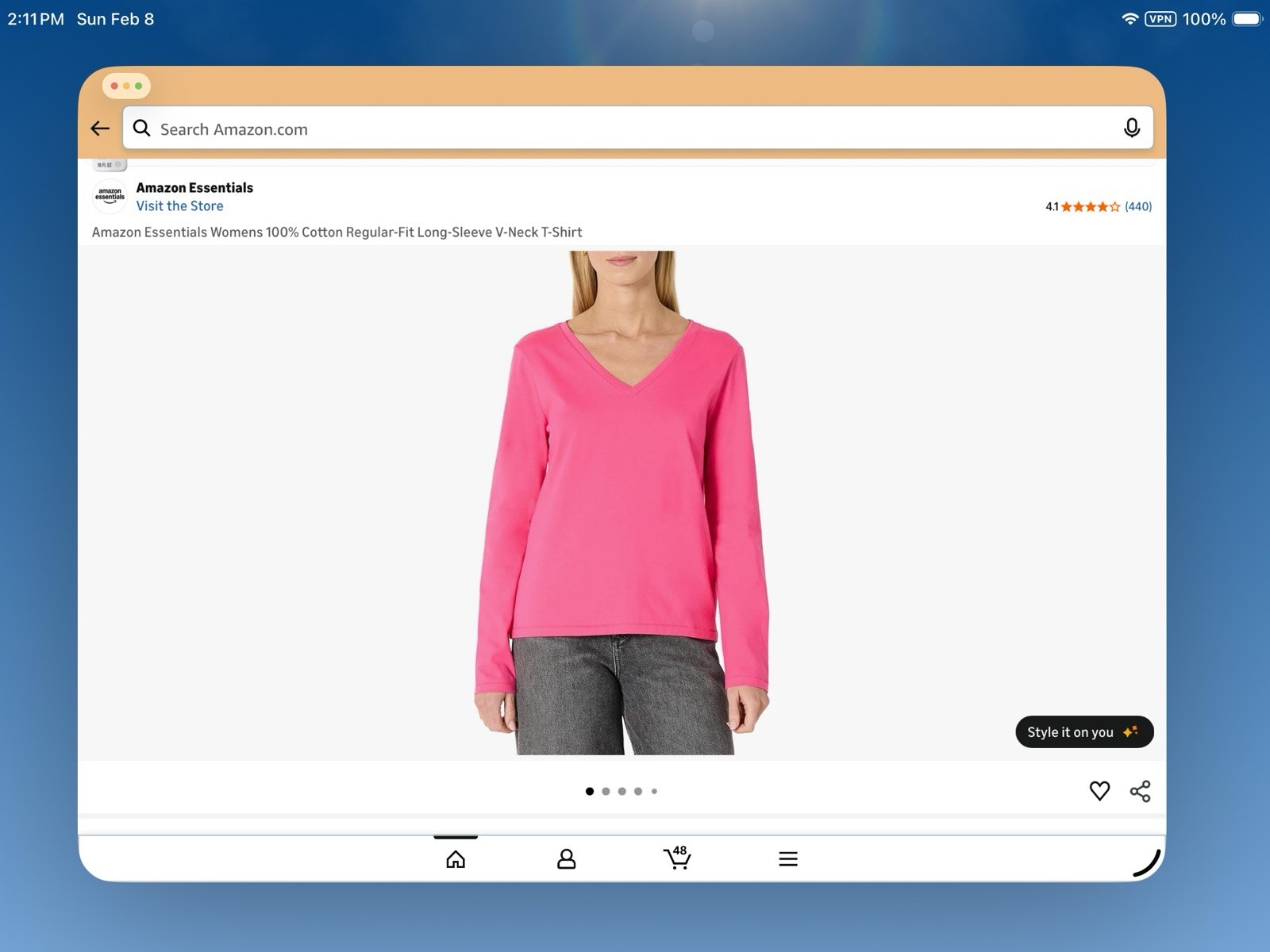
Task: Select the first carousel indicator dot
Action: [x=589, y=791]
